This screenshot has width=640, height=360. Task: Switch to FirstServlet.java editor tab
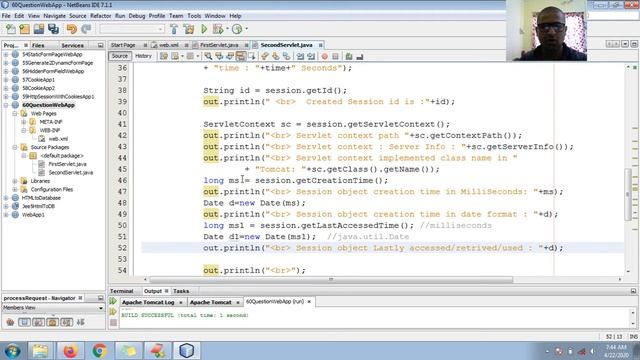(x=219, y=45)
